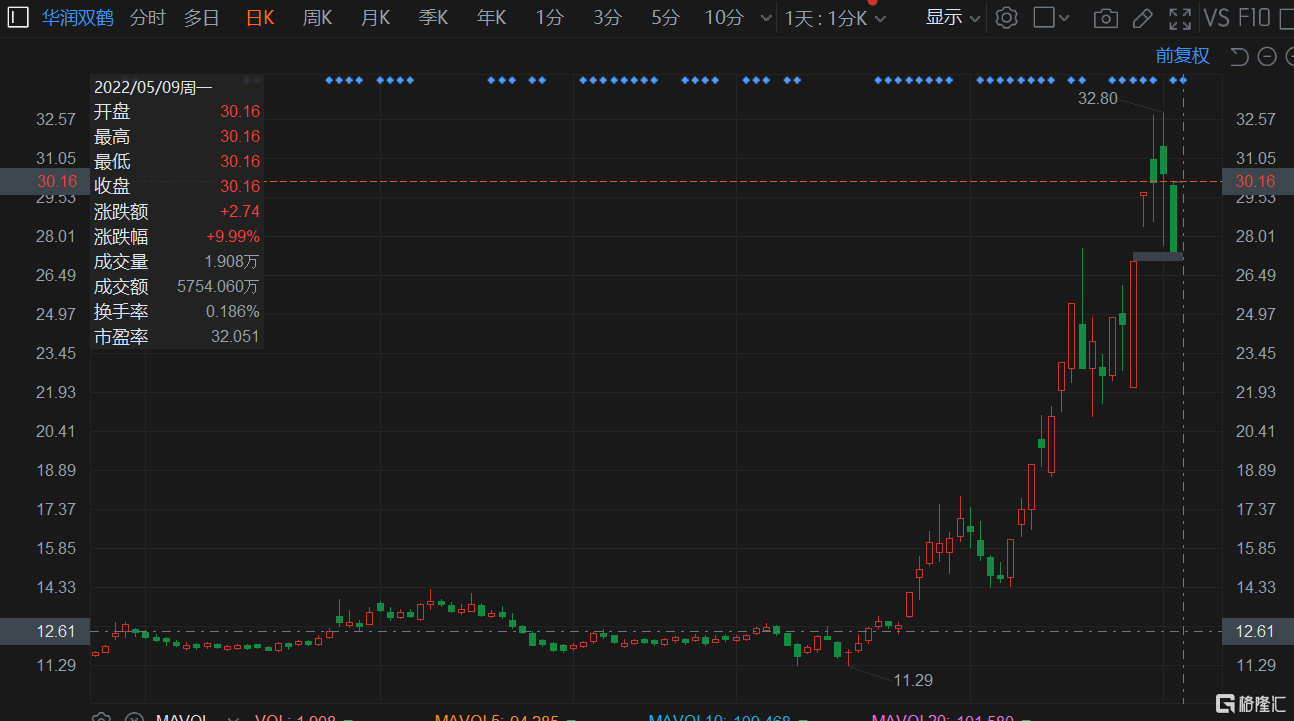Image resolution: width=1294 pixels, height=721 pixels.
Task: Select the 季K quarterly candlestick tab
Action: point(433,17)
